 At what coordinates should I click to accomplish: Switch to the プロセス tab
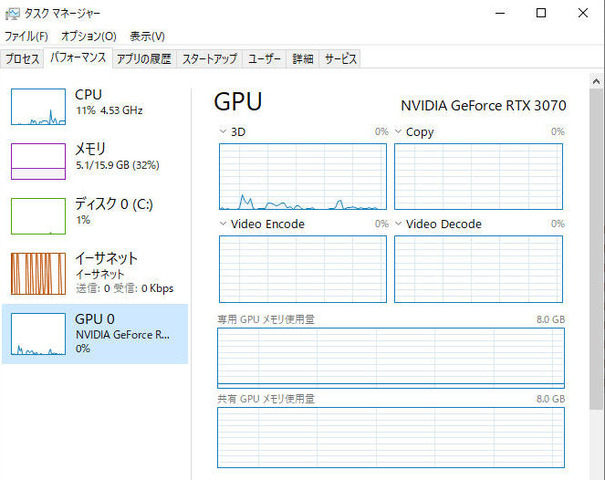[x=22, y=59]
